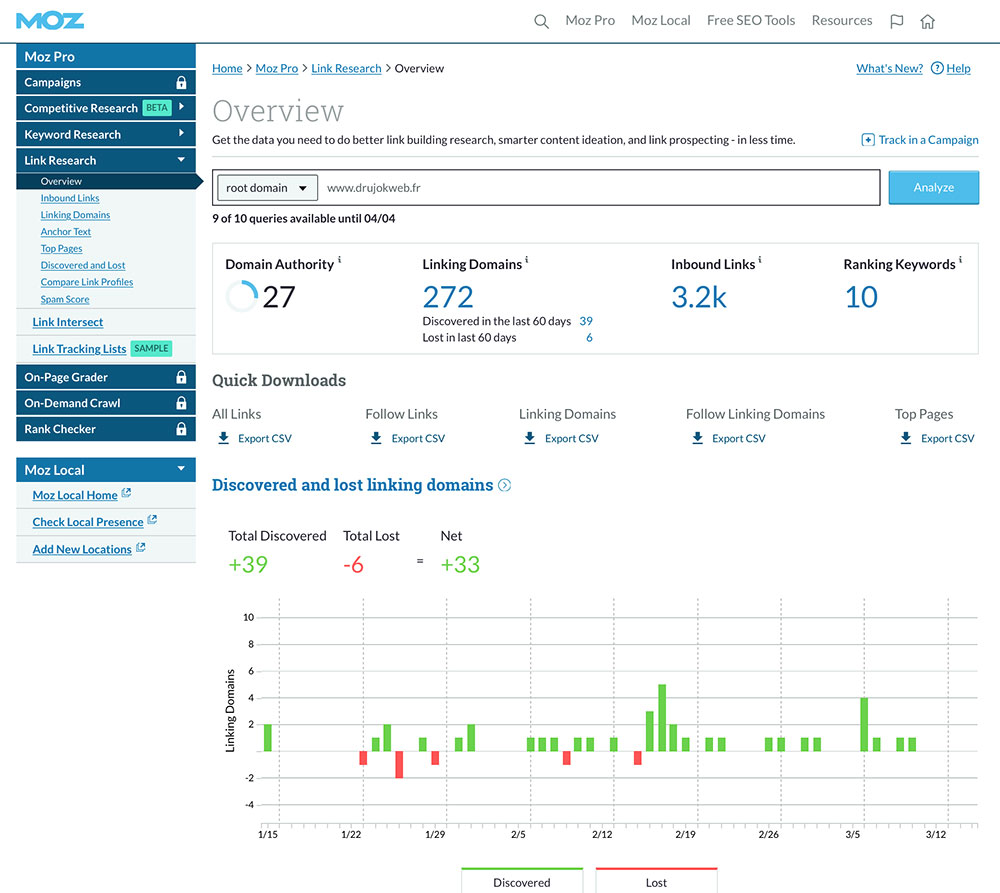
Task: Click the Moz Pro breadcrumb link
Action: (x=277, y=68)
